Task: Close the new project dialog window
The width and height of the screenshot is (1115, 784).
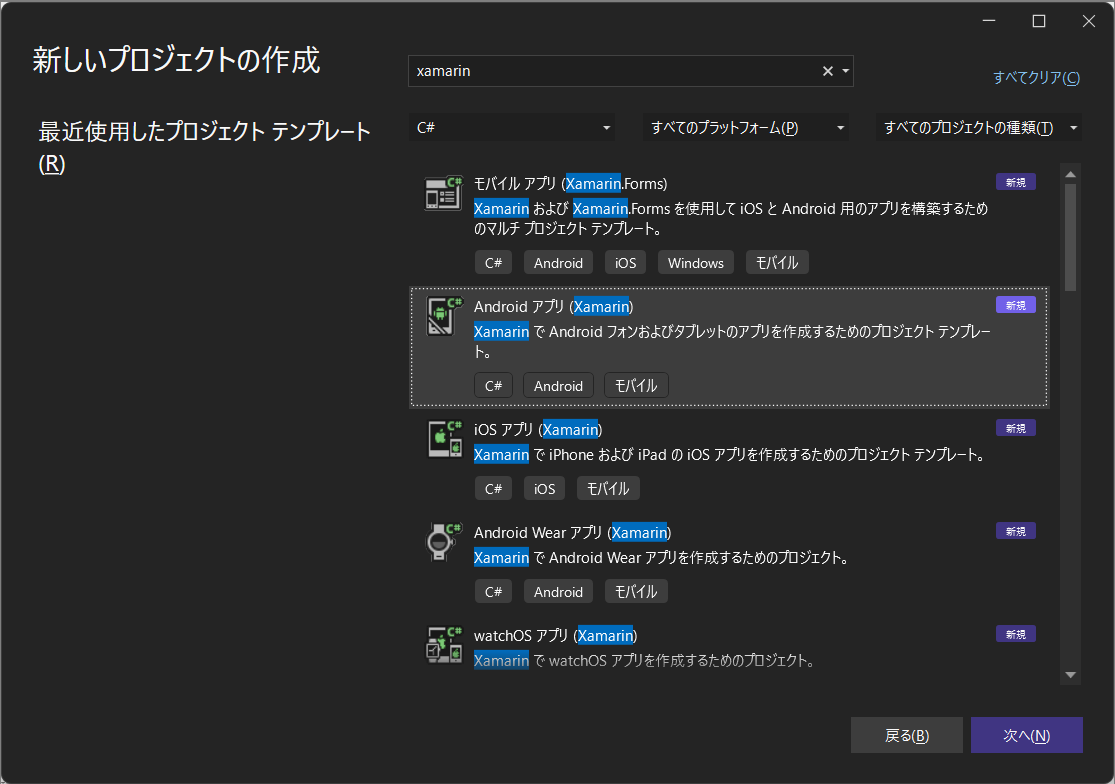Action: click(x=1089, y=21)
